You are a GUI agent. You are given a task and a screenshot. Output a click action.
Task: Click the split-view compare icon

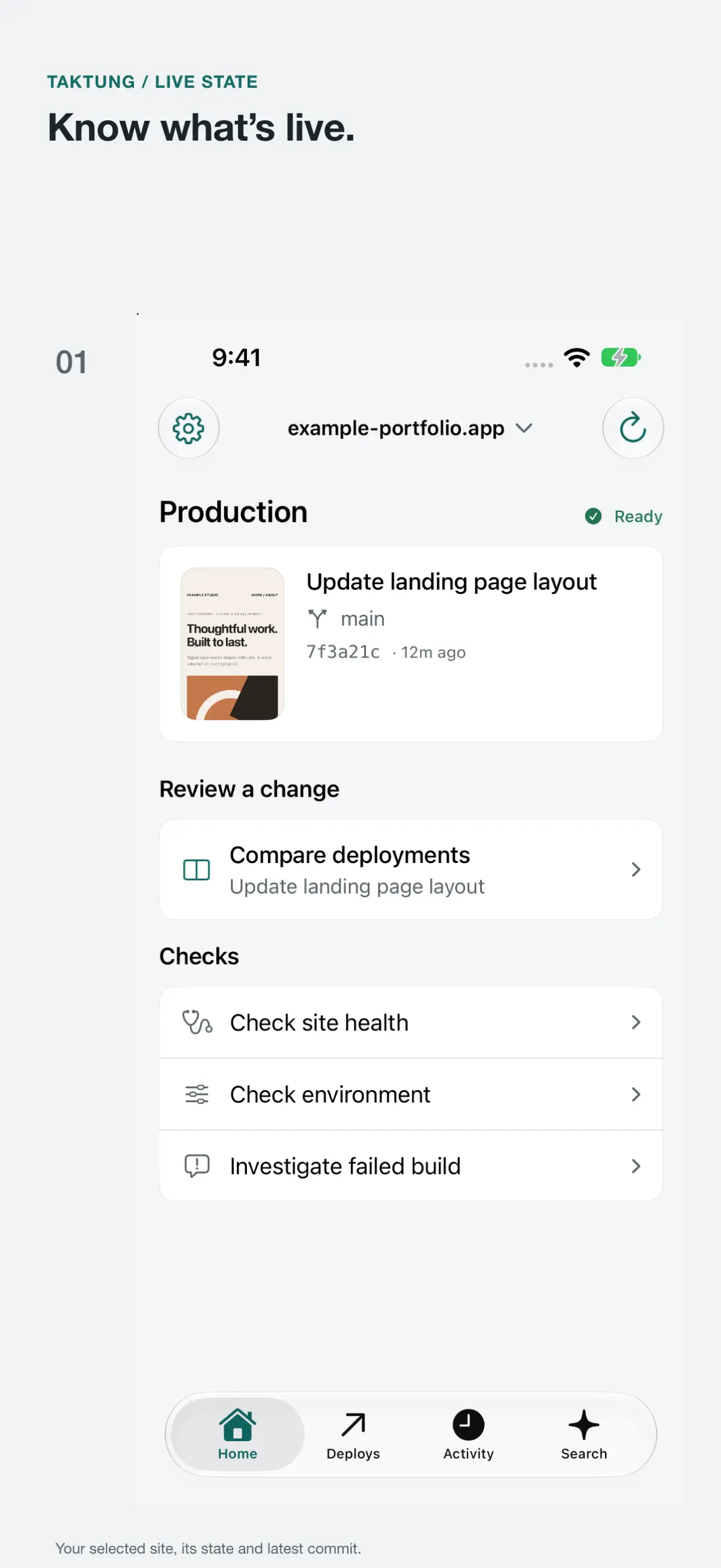click(x=196, y=870)
